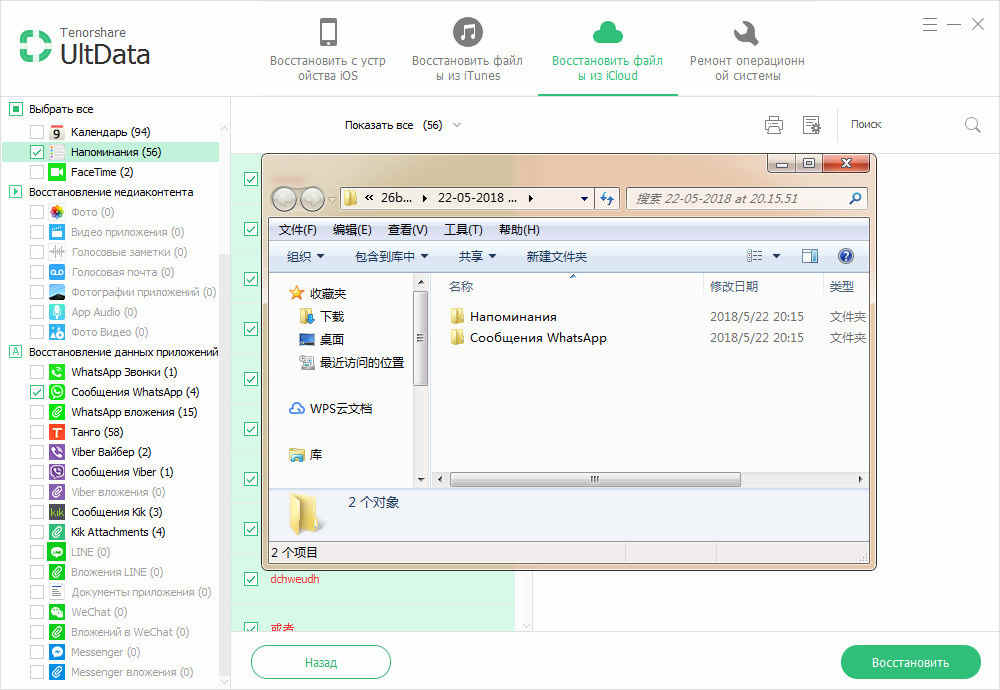Expand the 包含到库中 dropdown
Screen dimensions: 1000x690
coord(391,256)
